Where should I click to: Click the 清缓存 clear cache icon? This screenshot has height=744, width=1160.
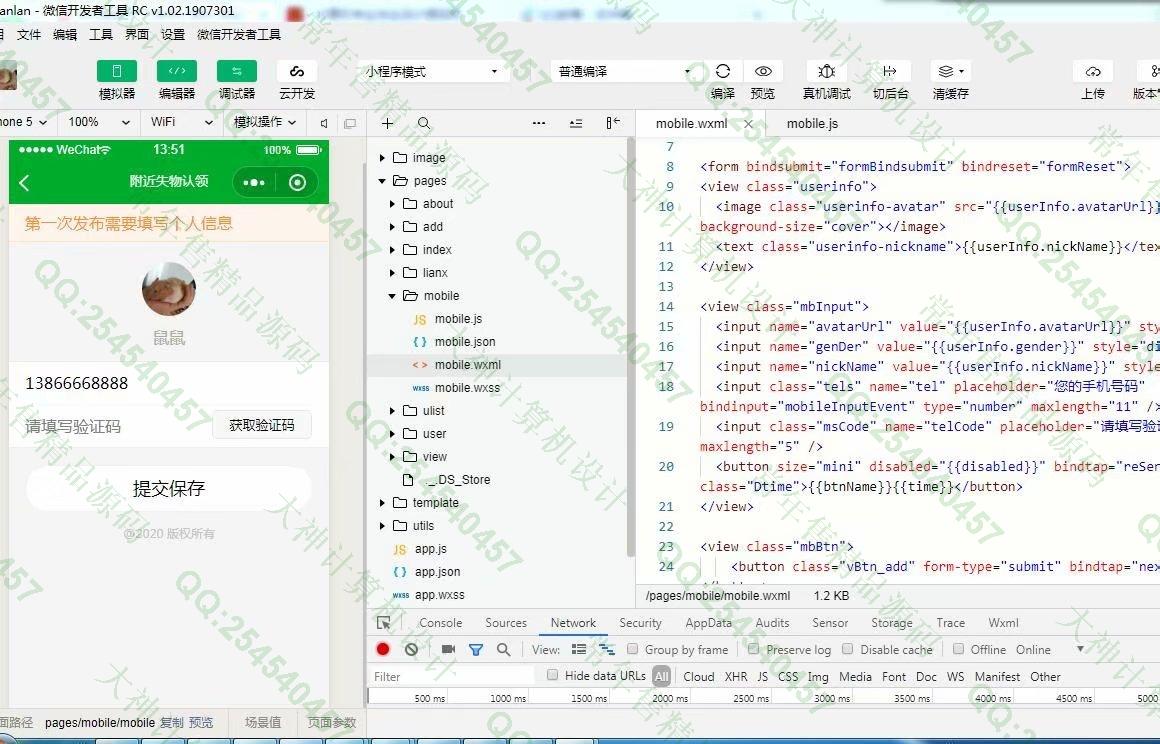click(x=951, y=71)
